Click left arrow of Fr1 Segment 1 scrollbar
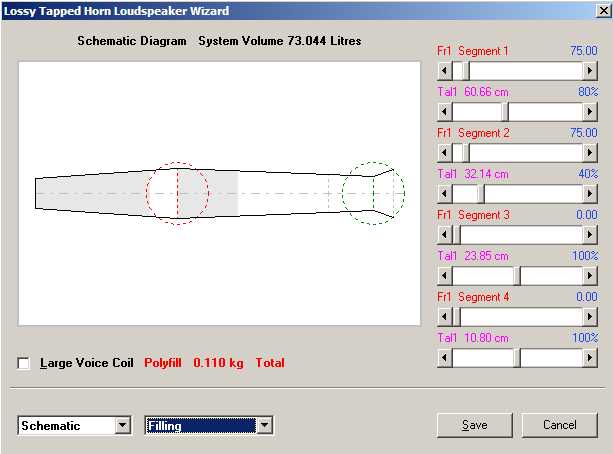The width and height of the screenshot is (613, 454). pos(445,71)
